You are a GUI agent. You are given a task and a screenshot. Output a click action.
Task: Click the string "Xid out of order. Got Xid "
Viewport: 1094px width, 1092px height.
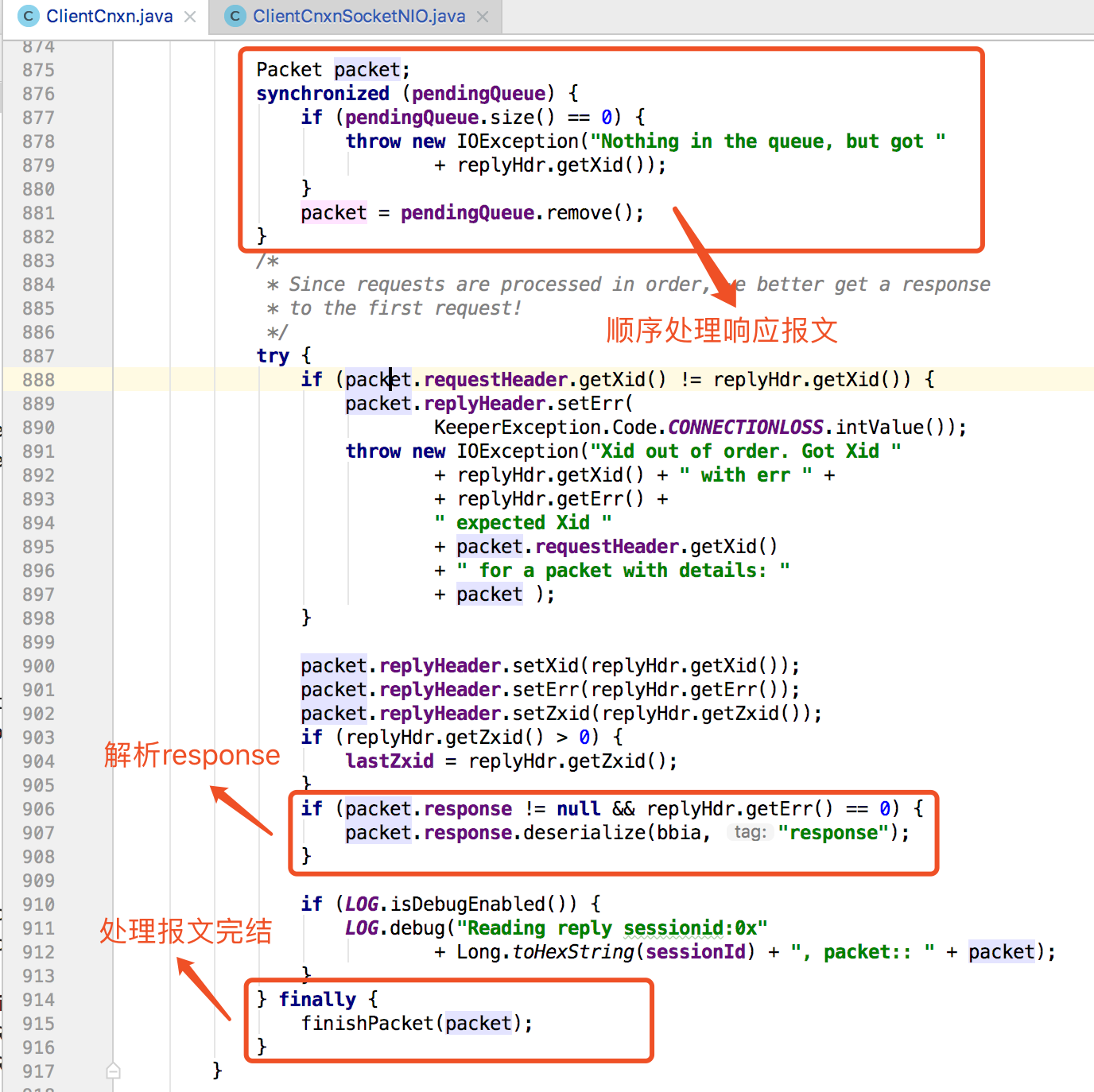(746, 451)
